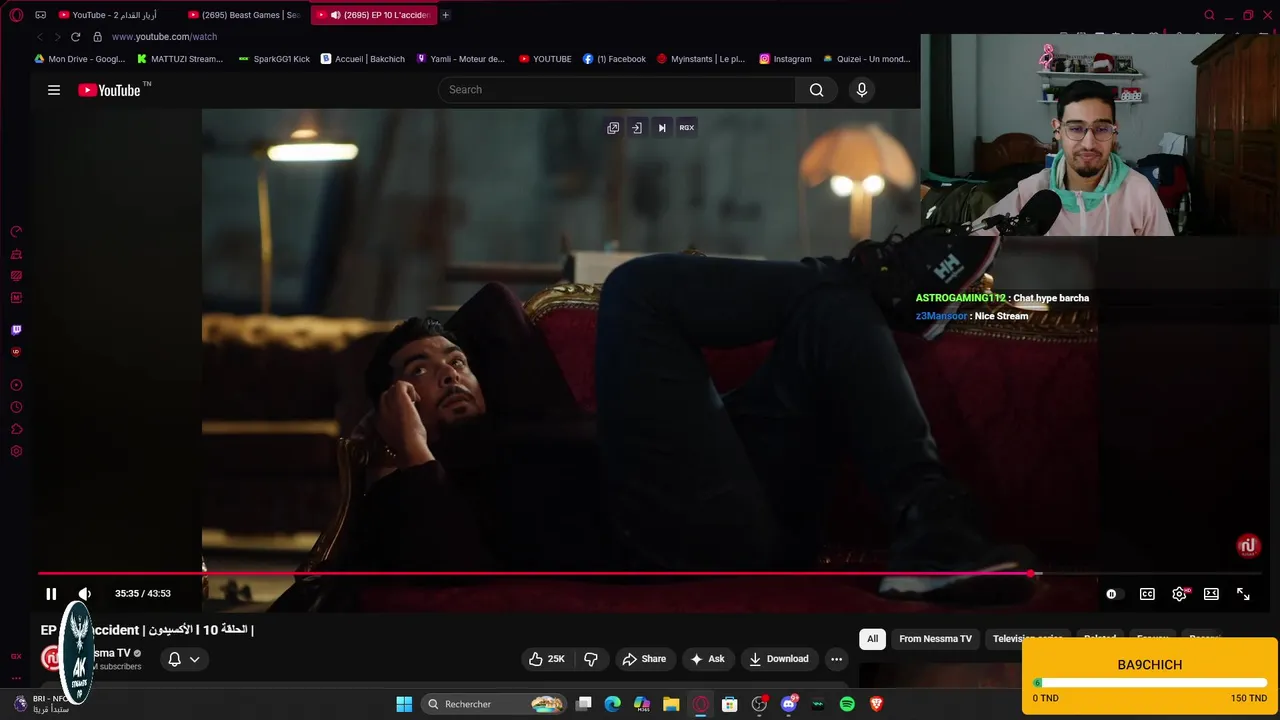
Task: Switch to Beast Games tab
Action: (x=246, y=15)
